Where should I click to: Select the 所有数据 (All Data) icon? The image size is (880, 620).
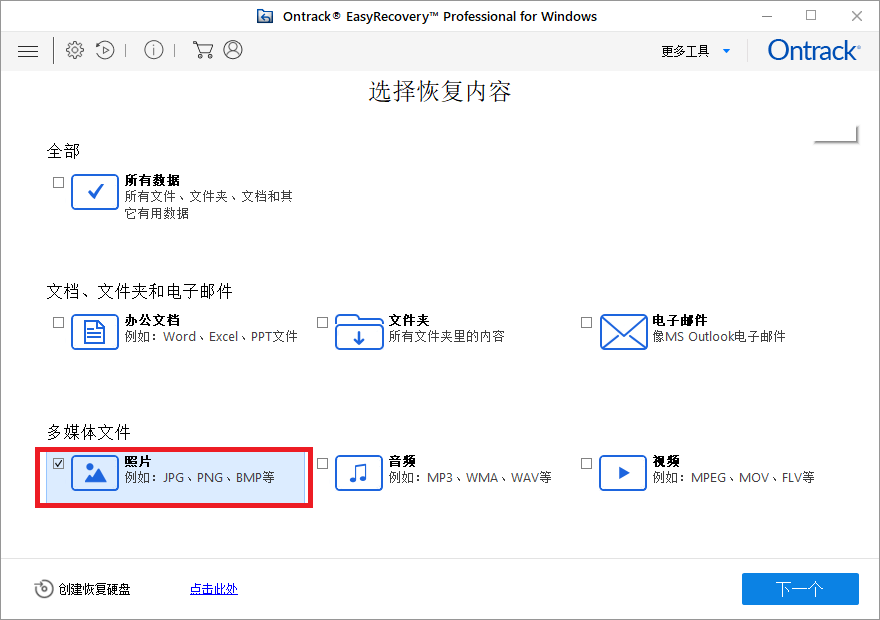coord(95,192)
